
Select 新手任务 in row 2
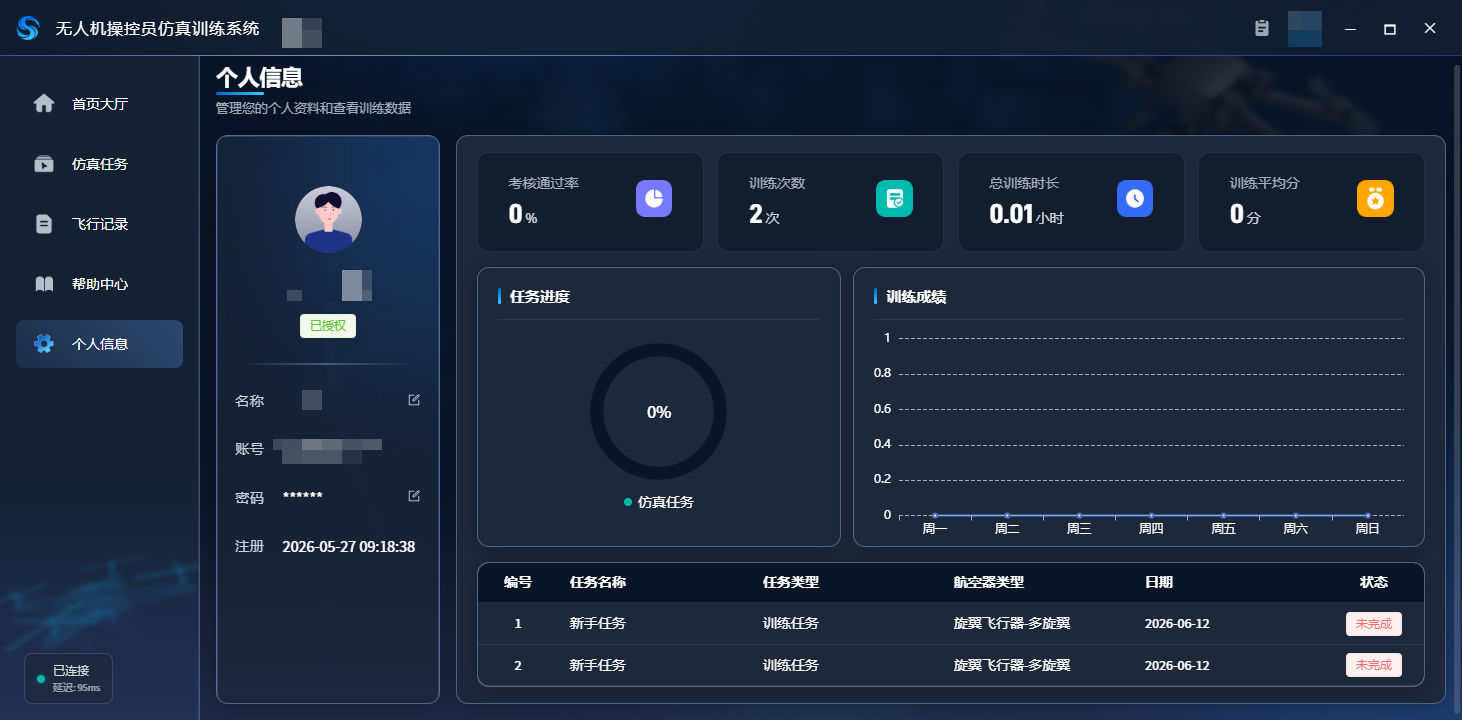coord(598,665)
